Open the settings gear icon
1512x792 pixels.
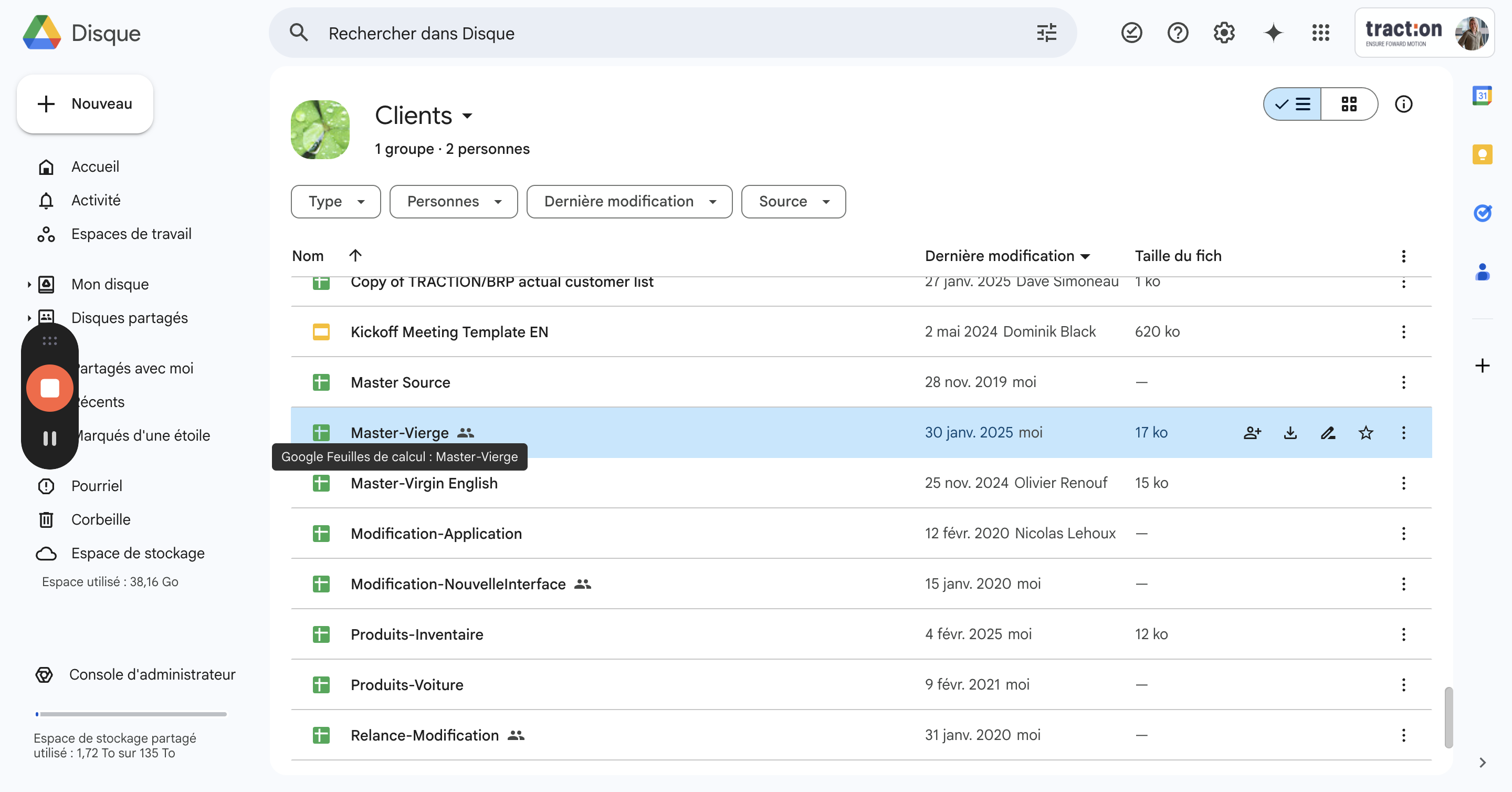pos(1224,33)
